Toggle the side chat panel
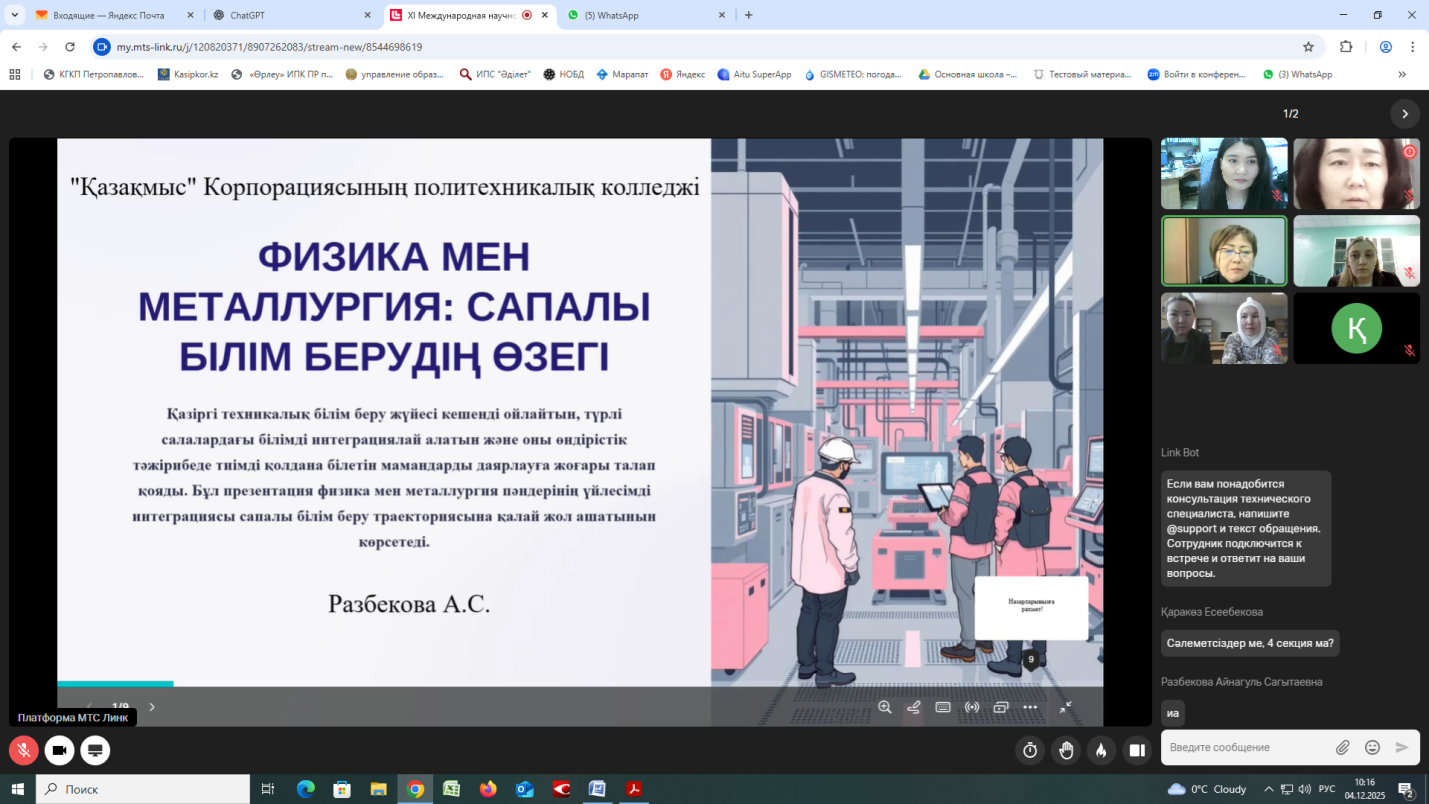Viewport: 1429px width, 804px height. pyautogui.click(x=1137, y=750)
